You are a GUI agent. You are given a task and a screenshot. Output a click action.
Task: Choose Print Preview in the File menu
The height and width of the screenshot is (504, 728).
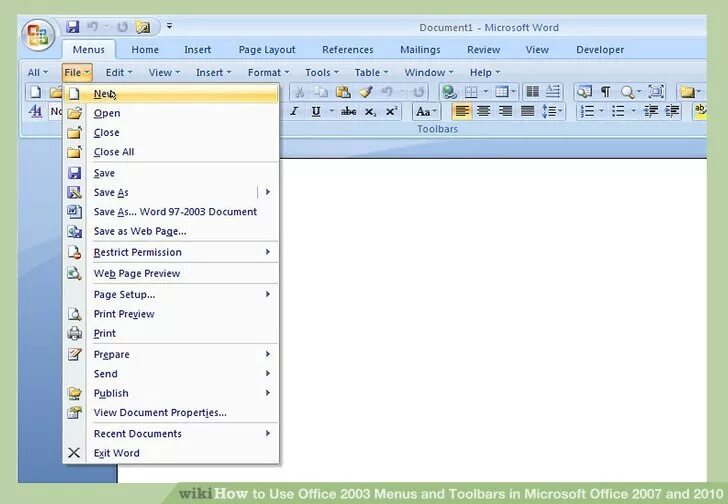click(171, 314)
